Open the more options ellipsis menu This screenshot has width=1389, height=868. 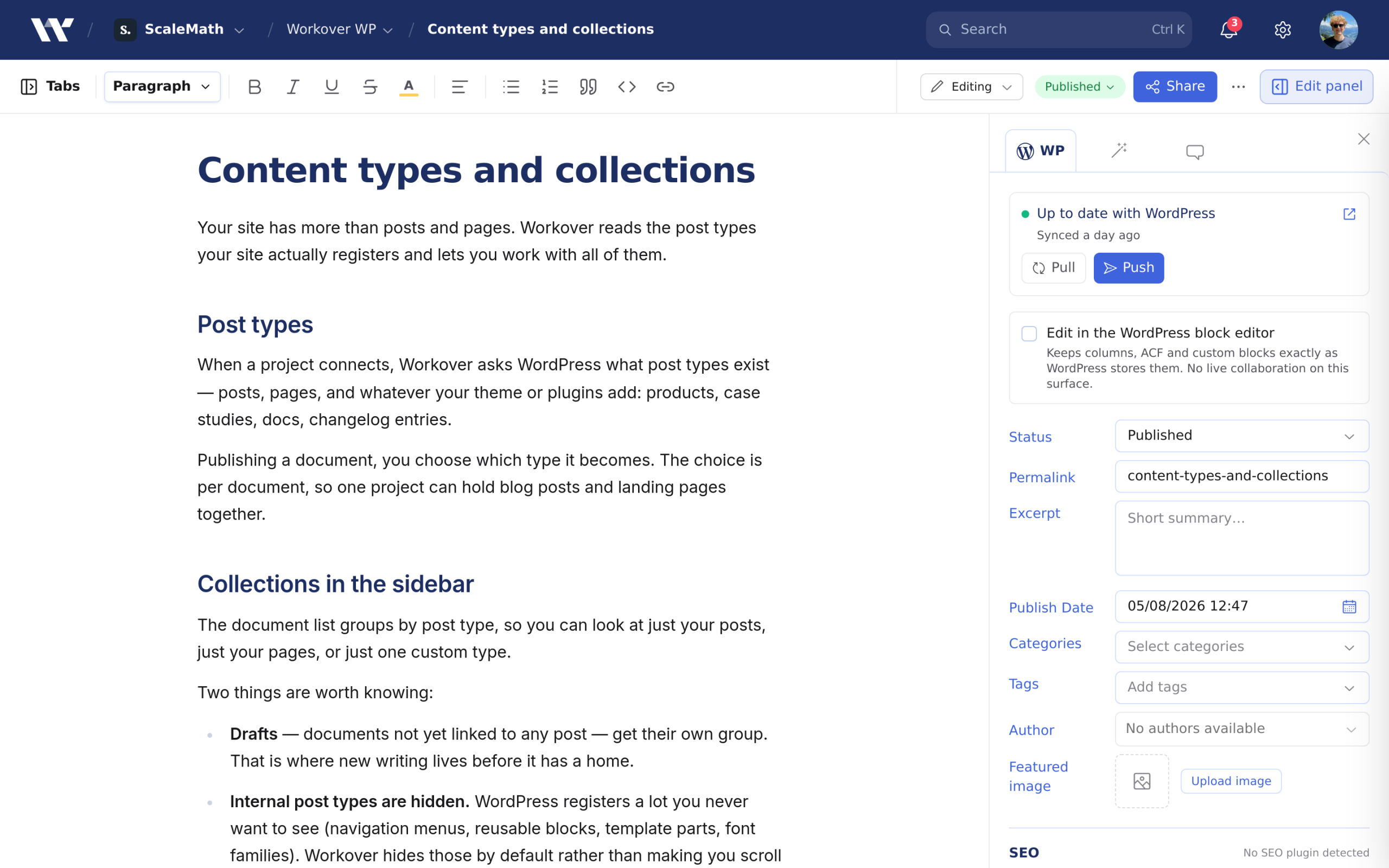click(1239, 87)
